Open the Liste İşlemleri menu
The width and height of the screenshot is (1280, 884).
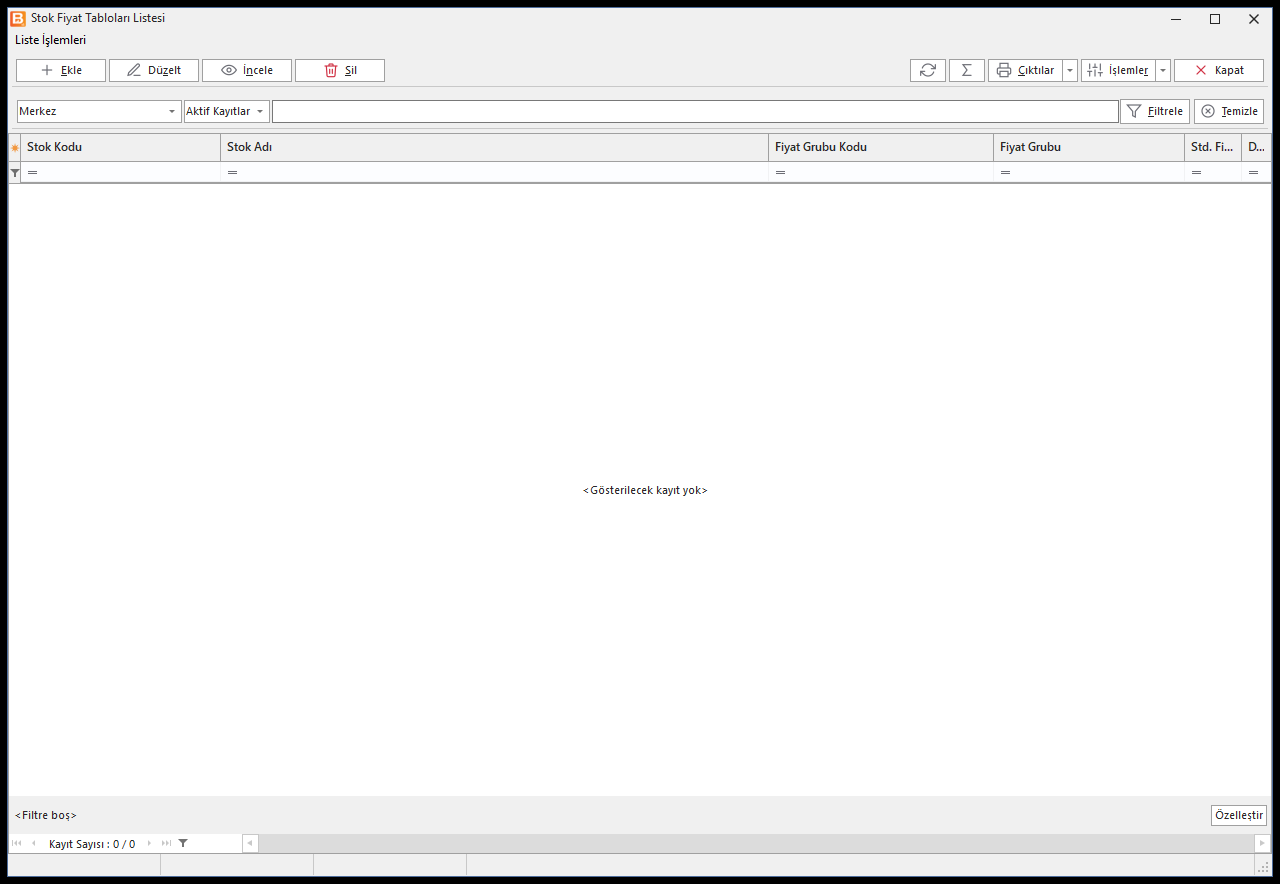click(51, 40)
